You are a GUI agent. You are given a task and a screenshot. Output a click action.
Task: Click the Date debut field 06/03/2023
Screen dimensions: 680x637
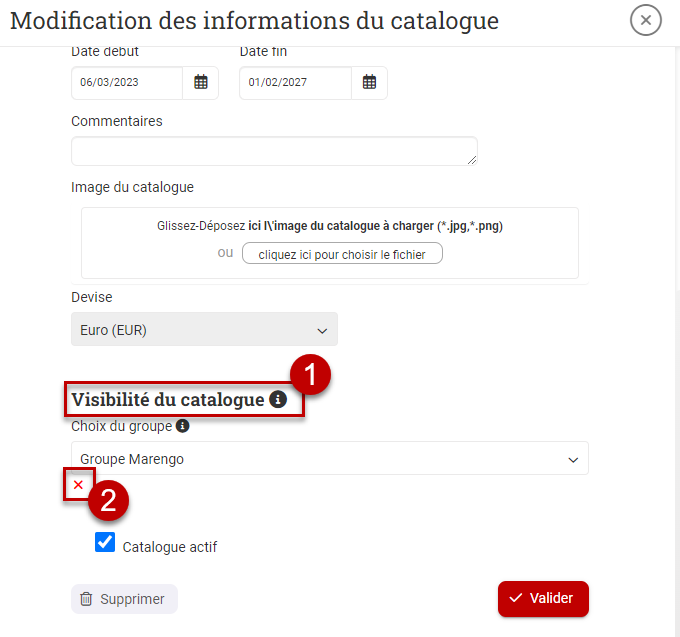click(x=126, y=83)
